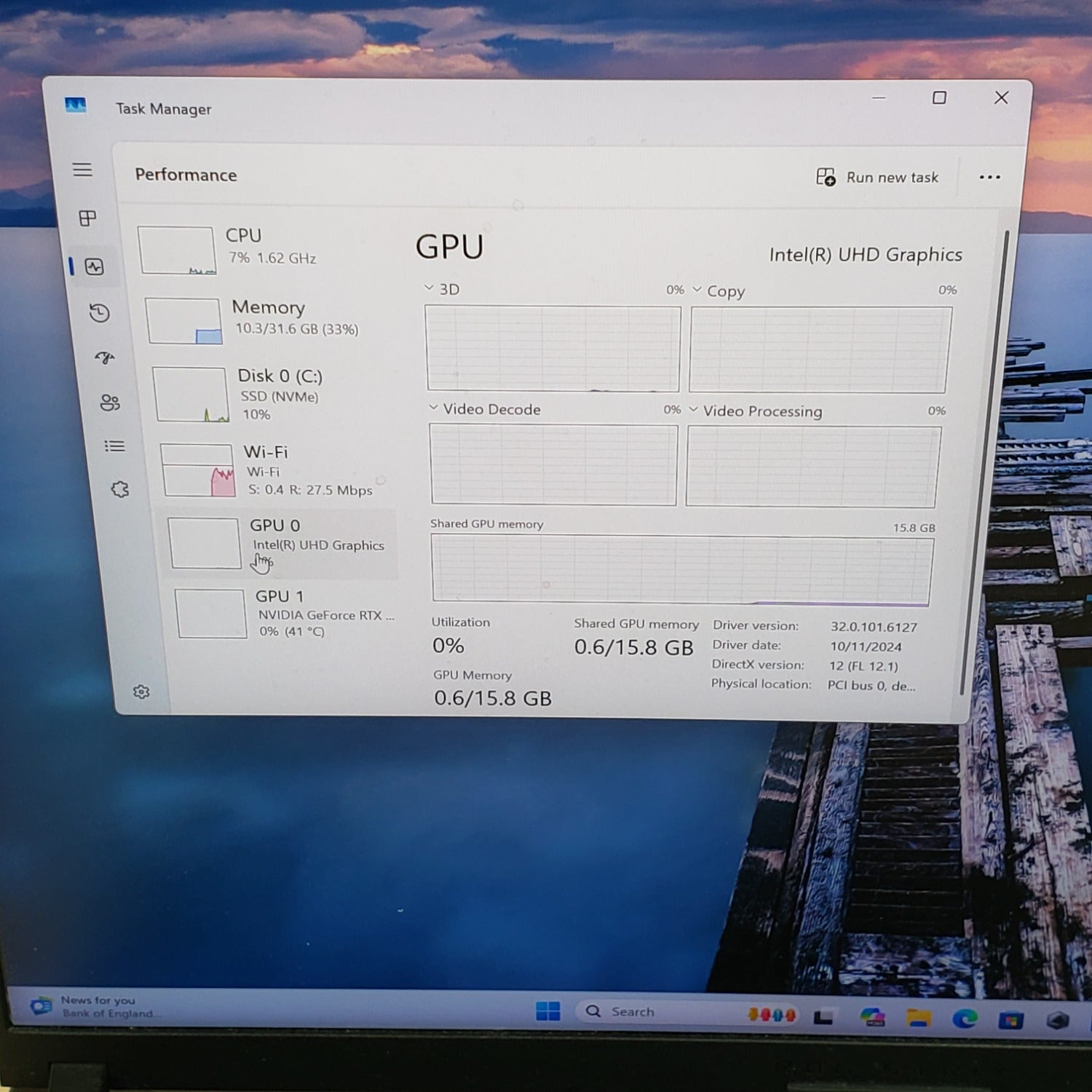
Task: Open Video Processing engine dropdown
Action: (x=693, y=410)
